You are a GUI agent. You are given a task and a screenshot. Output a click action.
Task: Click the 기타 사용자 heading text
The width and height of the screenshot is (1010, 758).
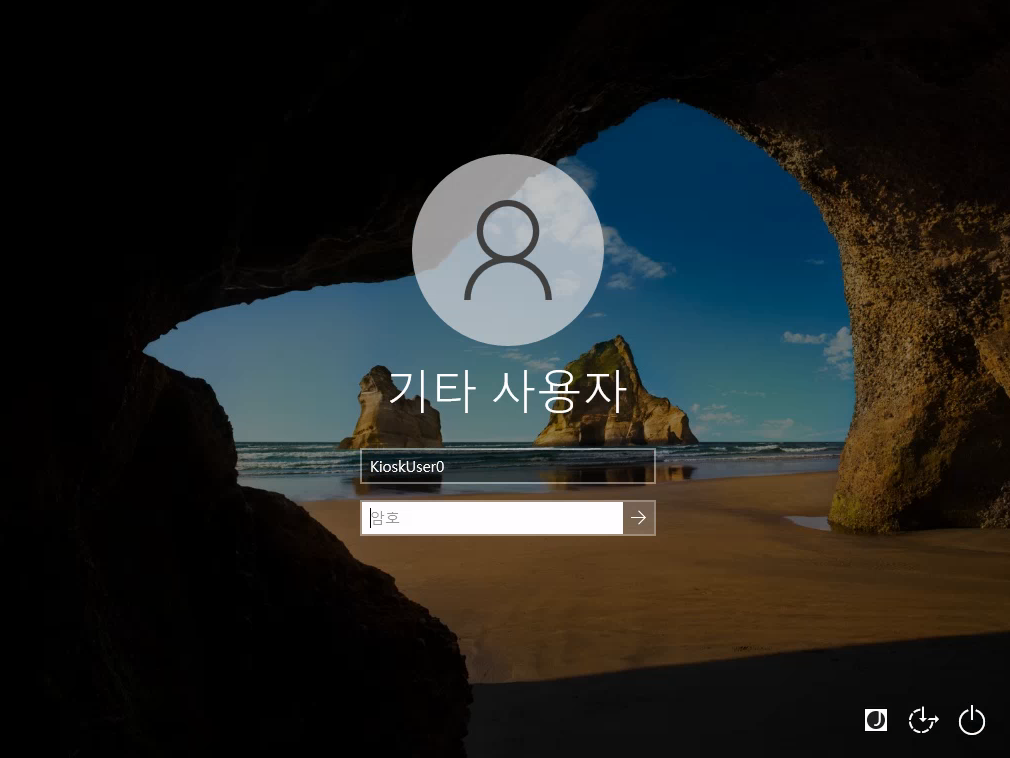click(x=508, y=391)
